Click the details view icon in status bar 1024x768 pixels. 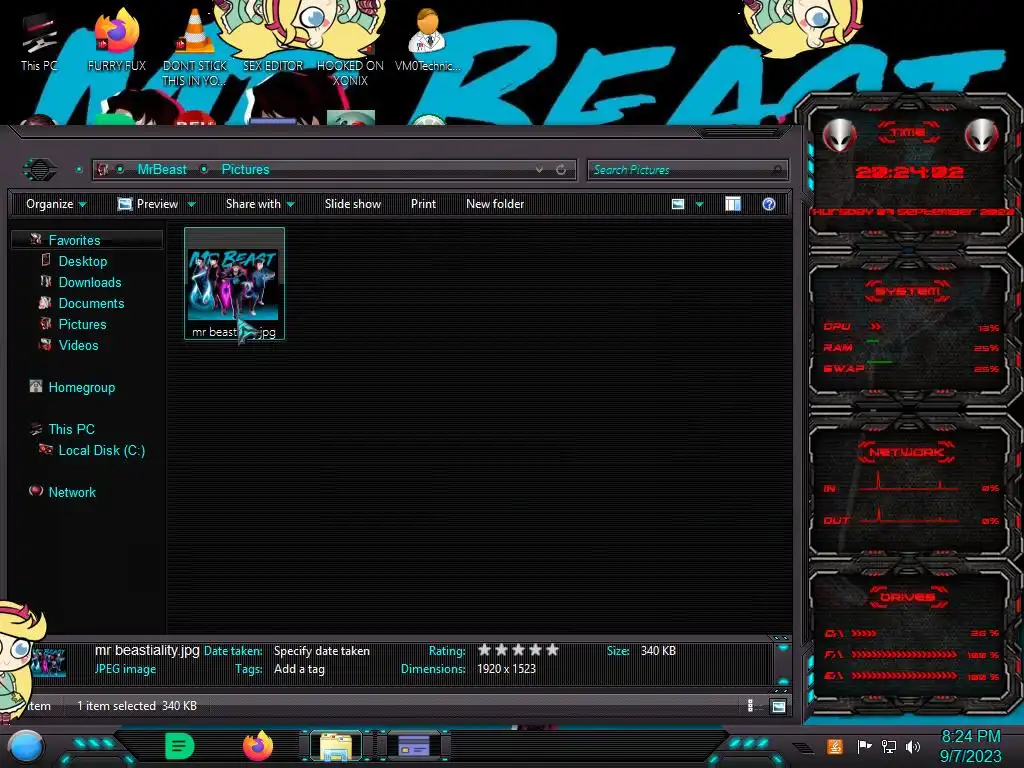point(750,706)
